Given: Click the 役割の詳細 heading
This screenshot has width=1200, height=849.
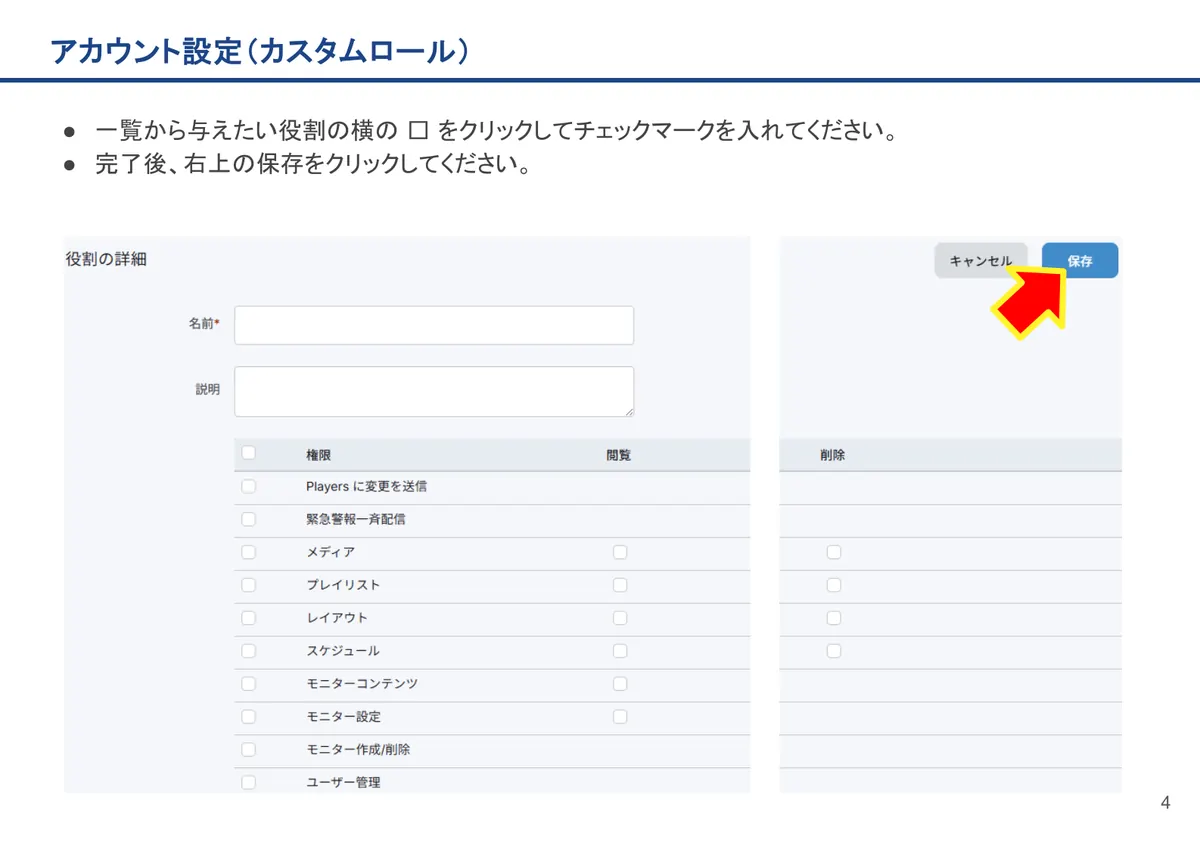Looking at the screenshot, I should pyautogui.click(x=106, y=259).
